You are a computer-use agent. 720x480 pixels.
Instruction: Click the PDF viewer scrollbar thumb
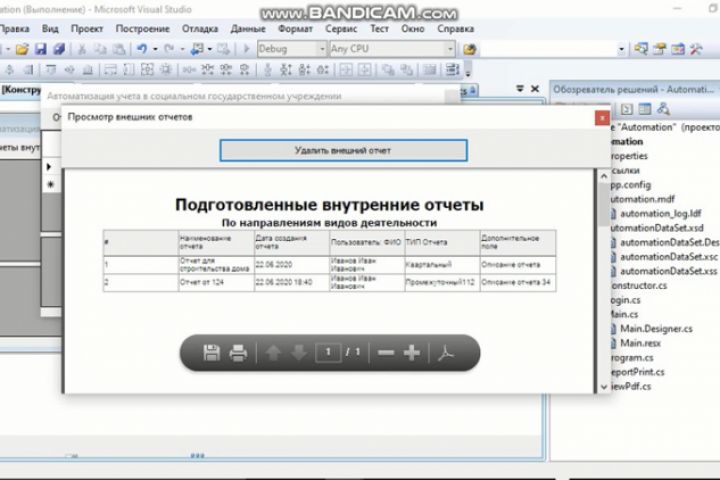(604, 204)
